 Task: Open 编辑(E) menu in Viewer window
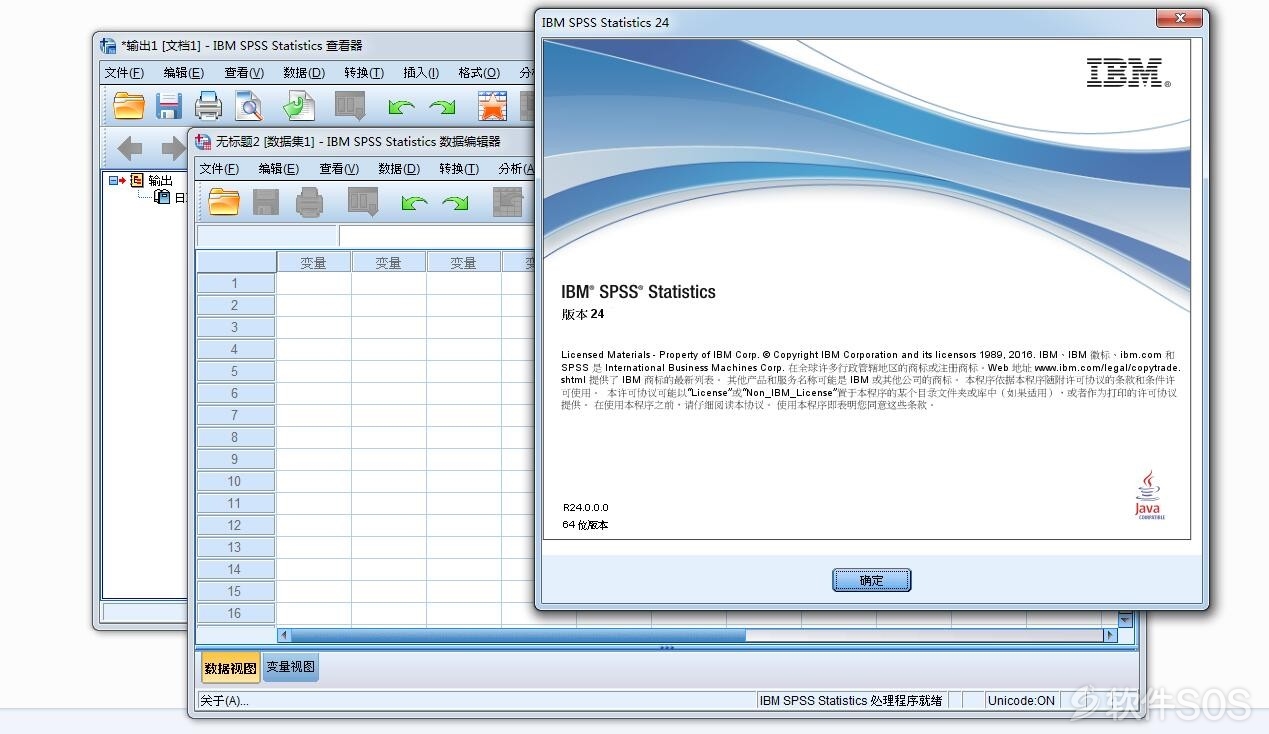pyautogui.click(x=184, y=73)
